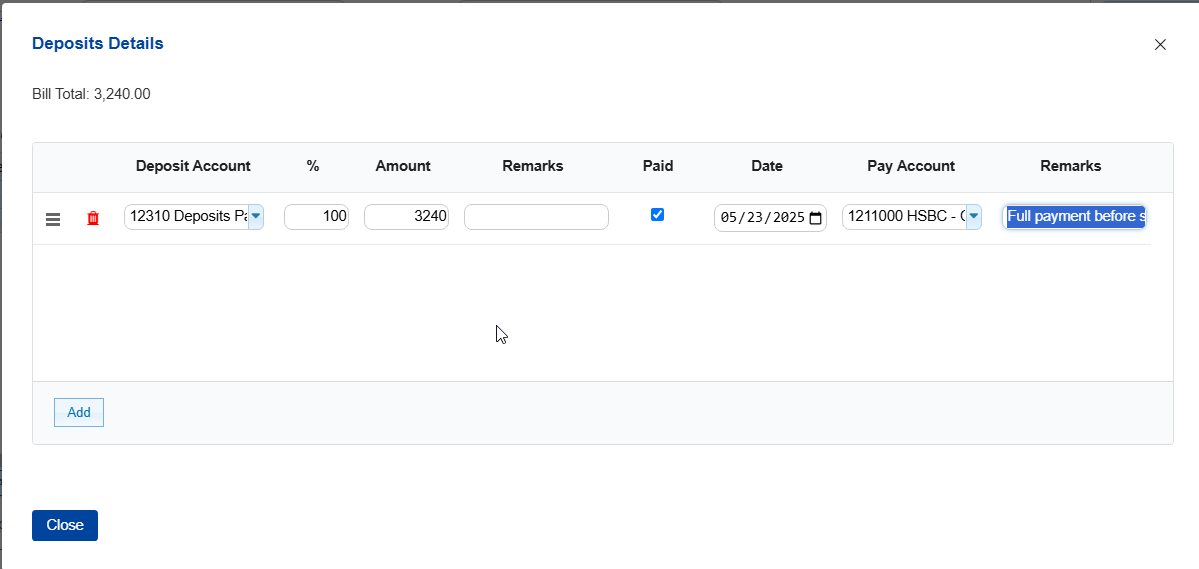Image resolution: width=1199 pixels, height=569 pixels.
Task: Click the percent field showing 100
Action: pos(316,216)
